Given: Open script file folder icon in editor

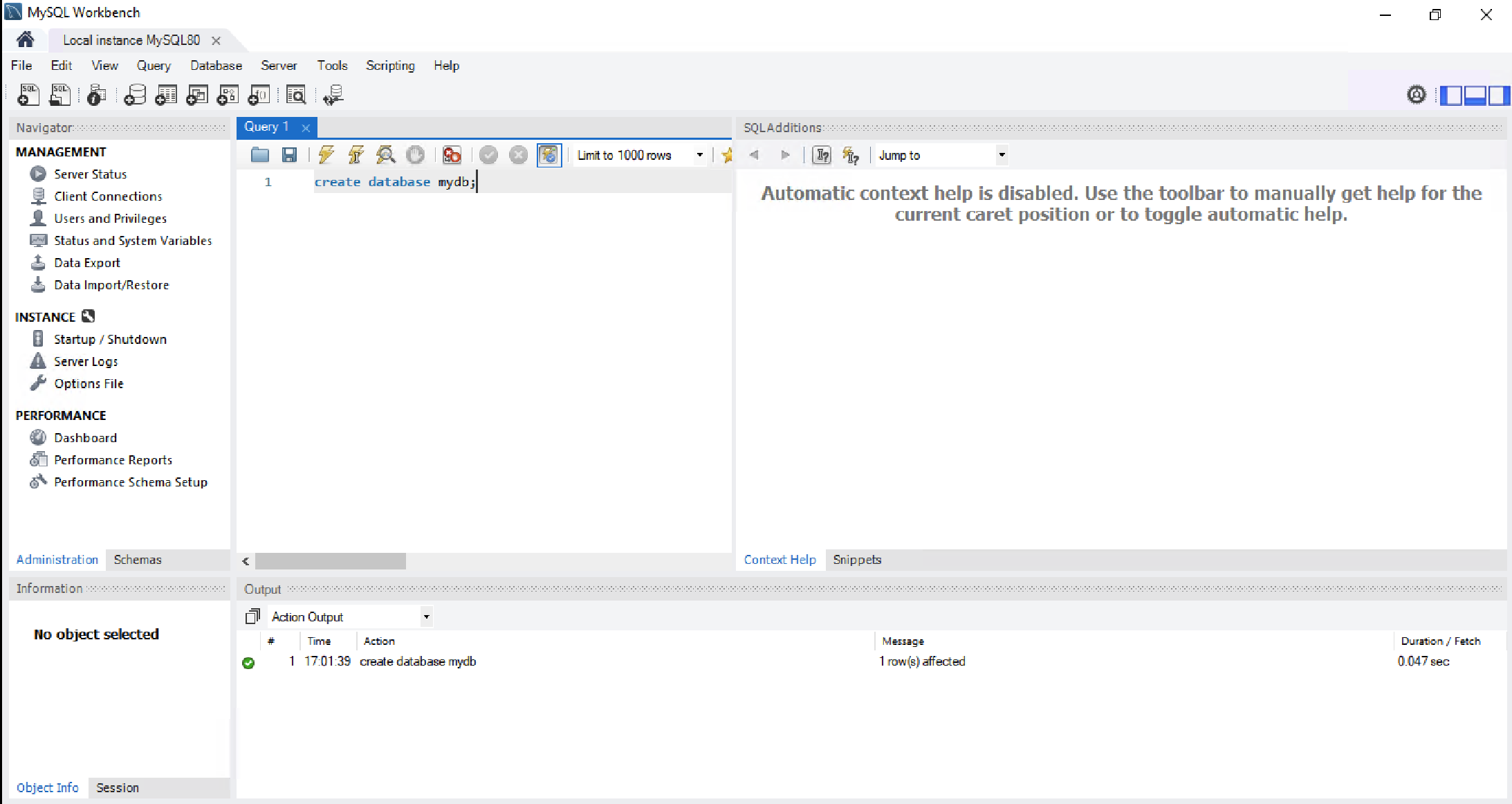Looking at the screenshot, I should 260,155.
